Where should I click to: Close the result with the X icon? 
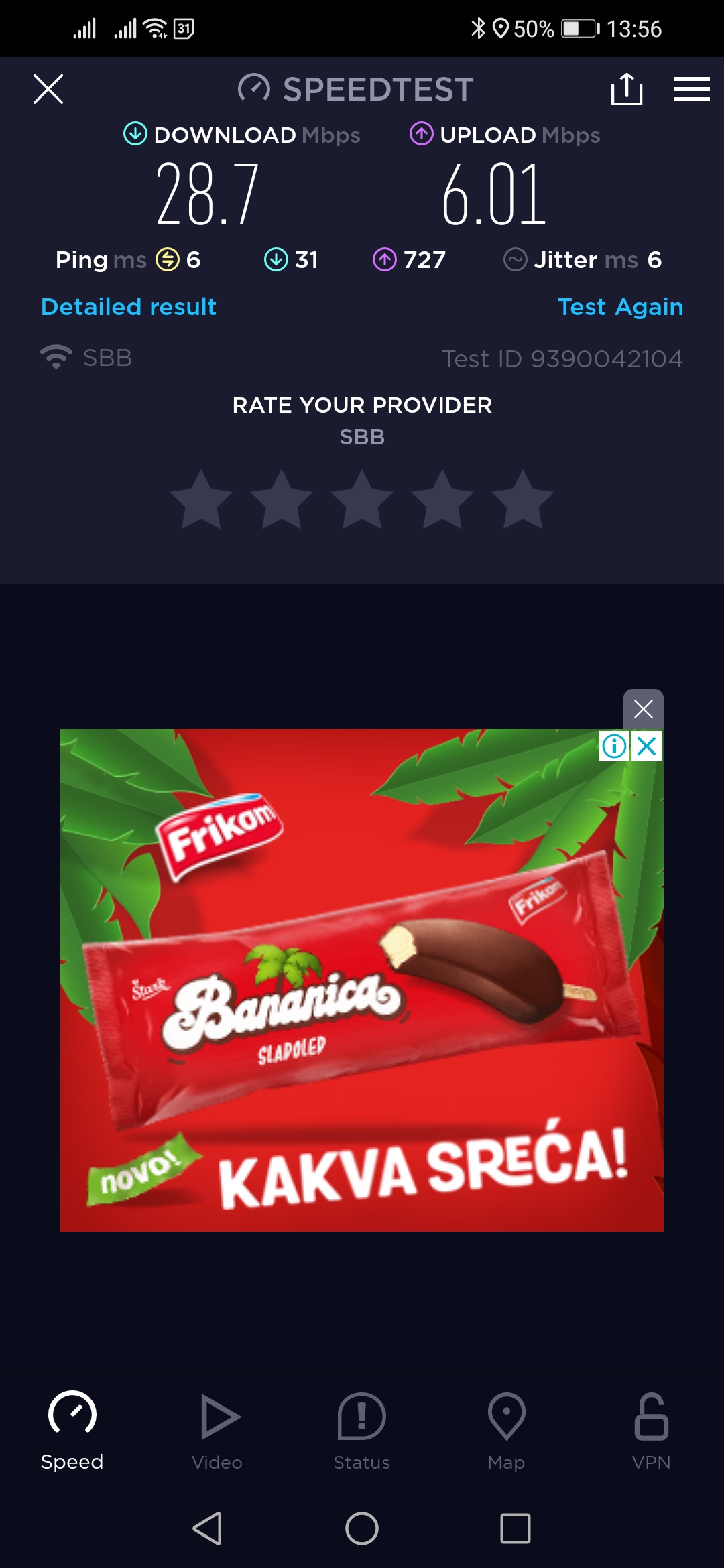(x=48, y=89)
